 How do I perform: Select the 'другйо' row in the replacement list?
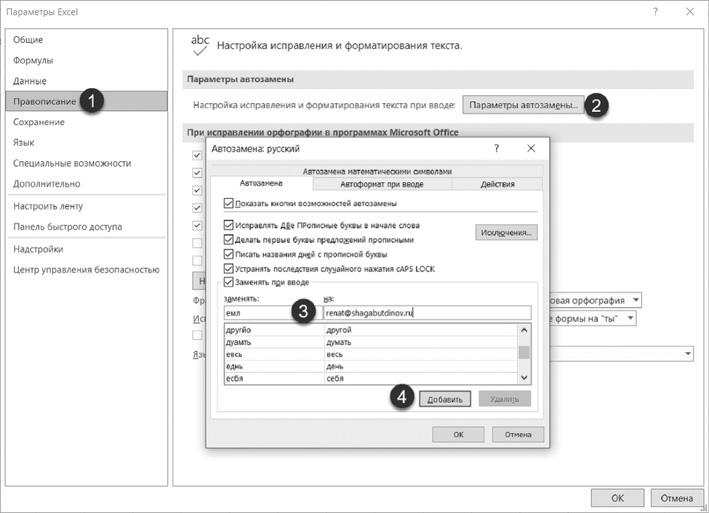click(x=272, y=329)
